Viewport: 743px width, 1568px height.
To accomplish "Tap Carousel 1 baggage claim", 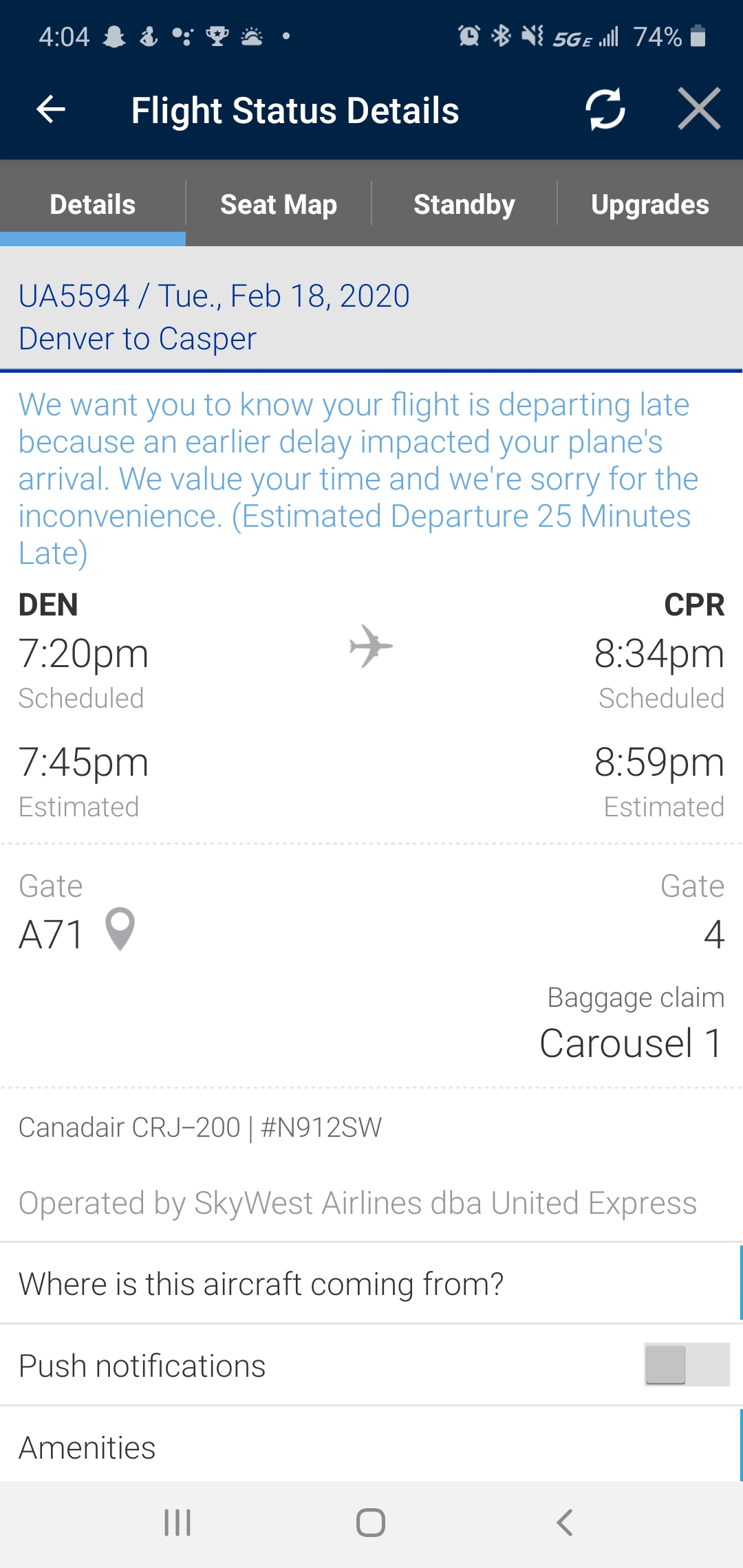I will pyautogui.click(x=631, y=1043).
